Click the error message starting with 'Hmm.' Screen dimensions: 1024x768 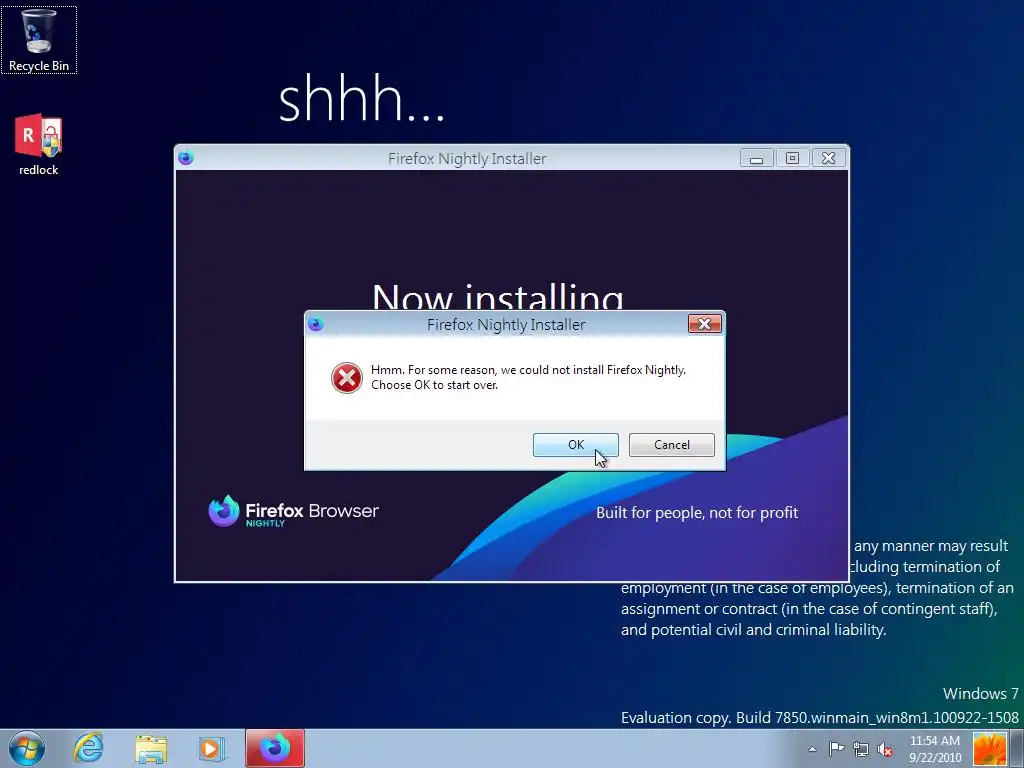(x=528, y=377)
